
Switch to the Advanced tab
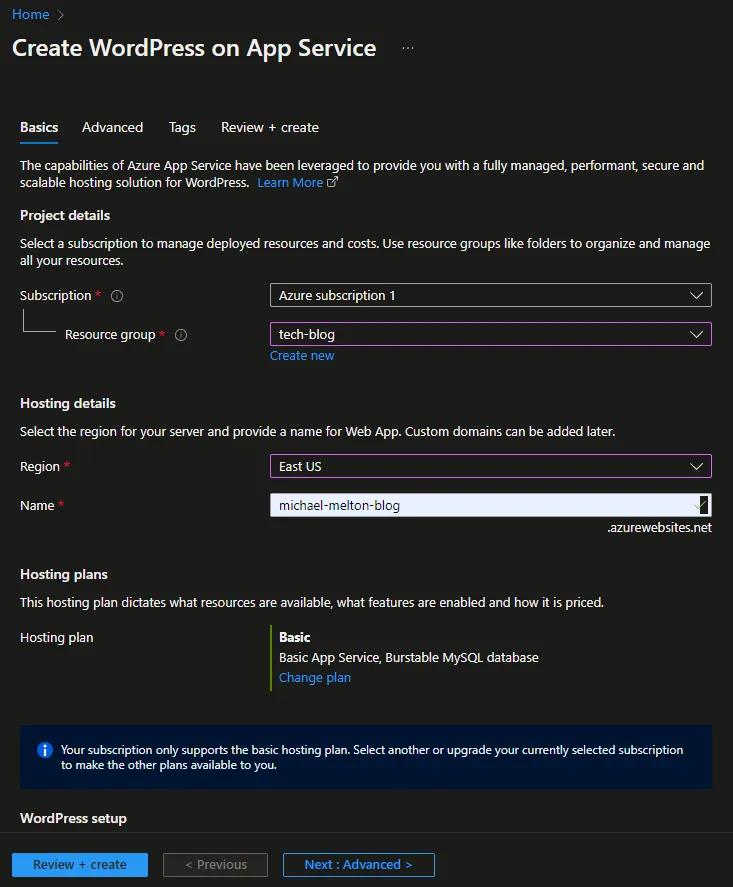[x=113, y=128]
